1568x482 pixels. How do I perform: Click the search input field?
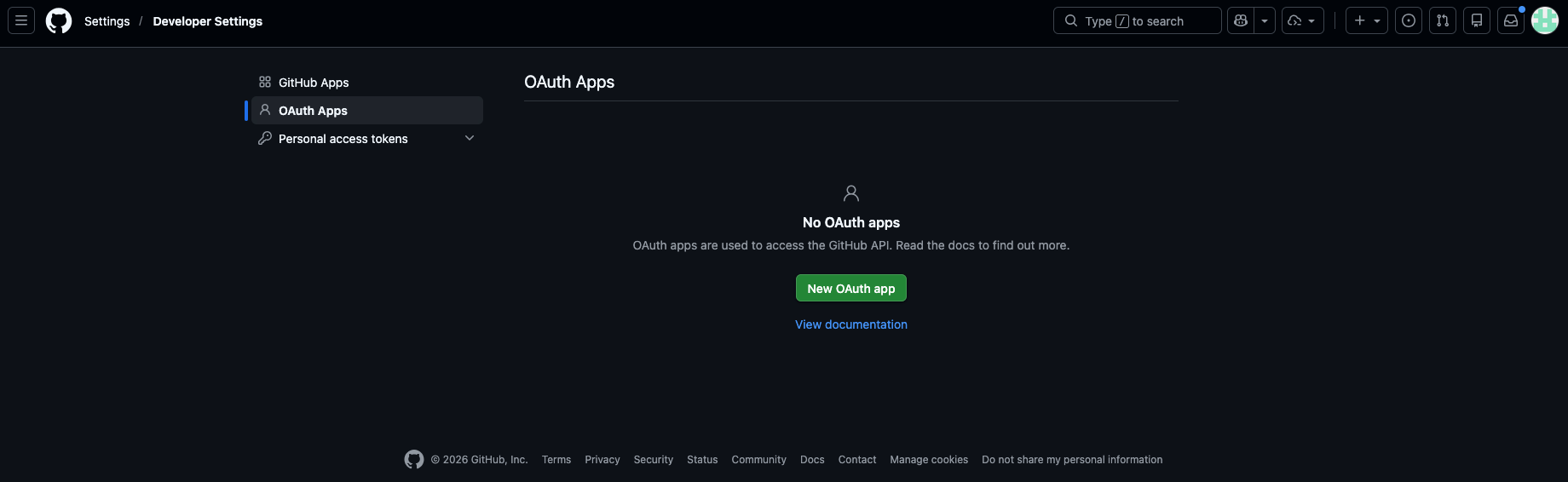tap(1138, 20)
